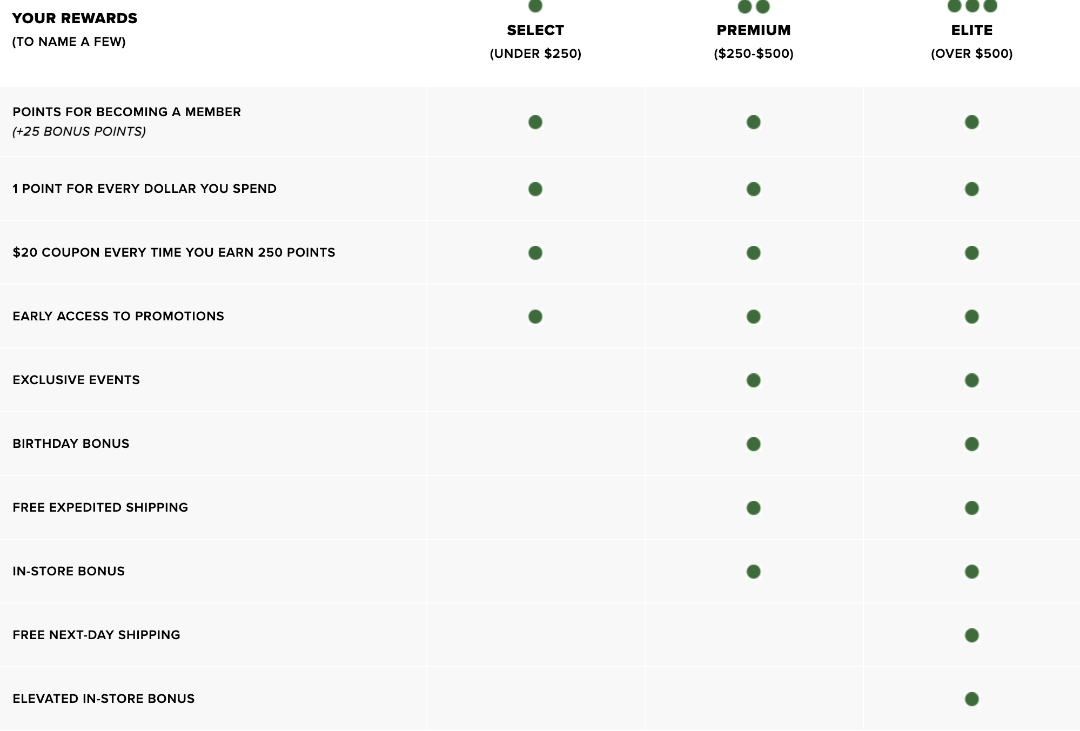
Task: Click Elite dot for Elevated In-Store Bonus
Action: pos(972,699)
